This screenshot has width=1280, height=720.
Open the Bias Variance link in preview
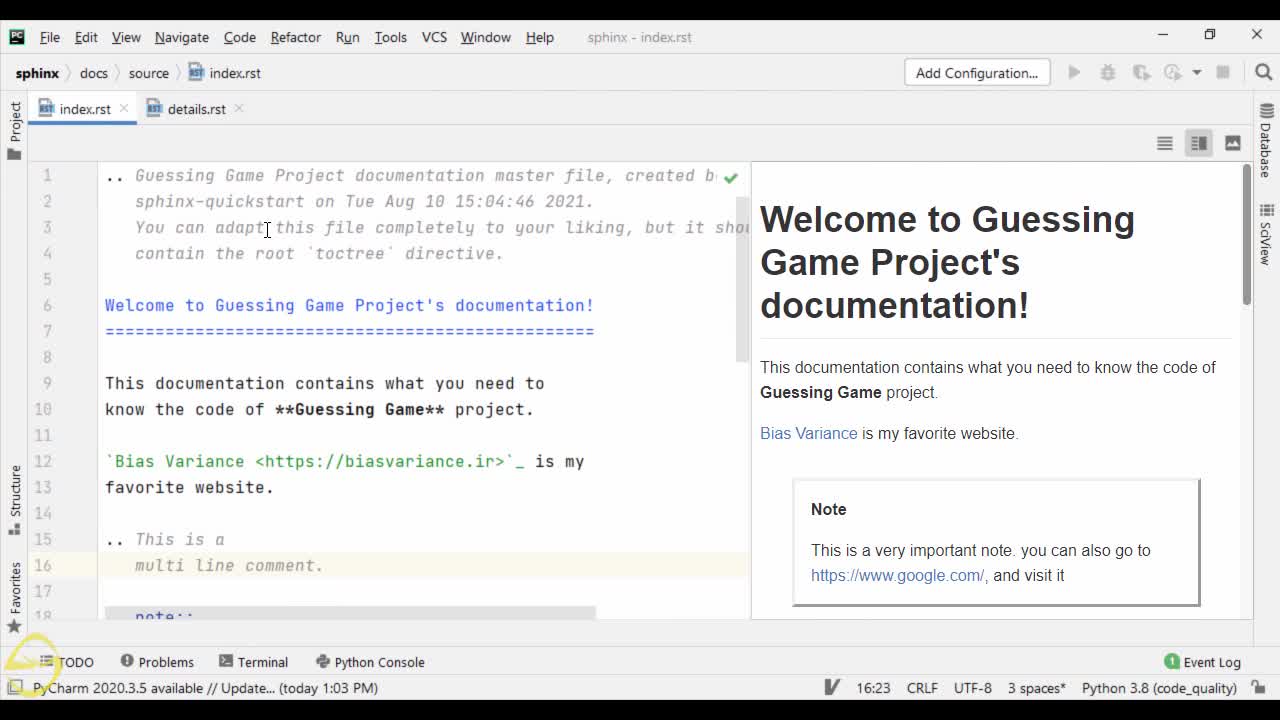(x=808, y=433)
